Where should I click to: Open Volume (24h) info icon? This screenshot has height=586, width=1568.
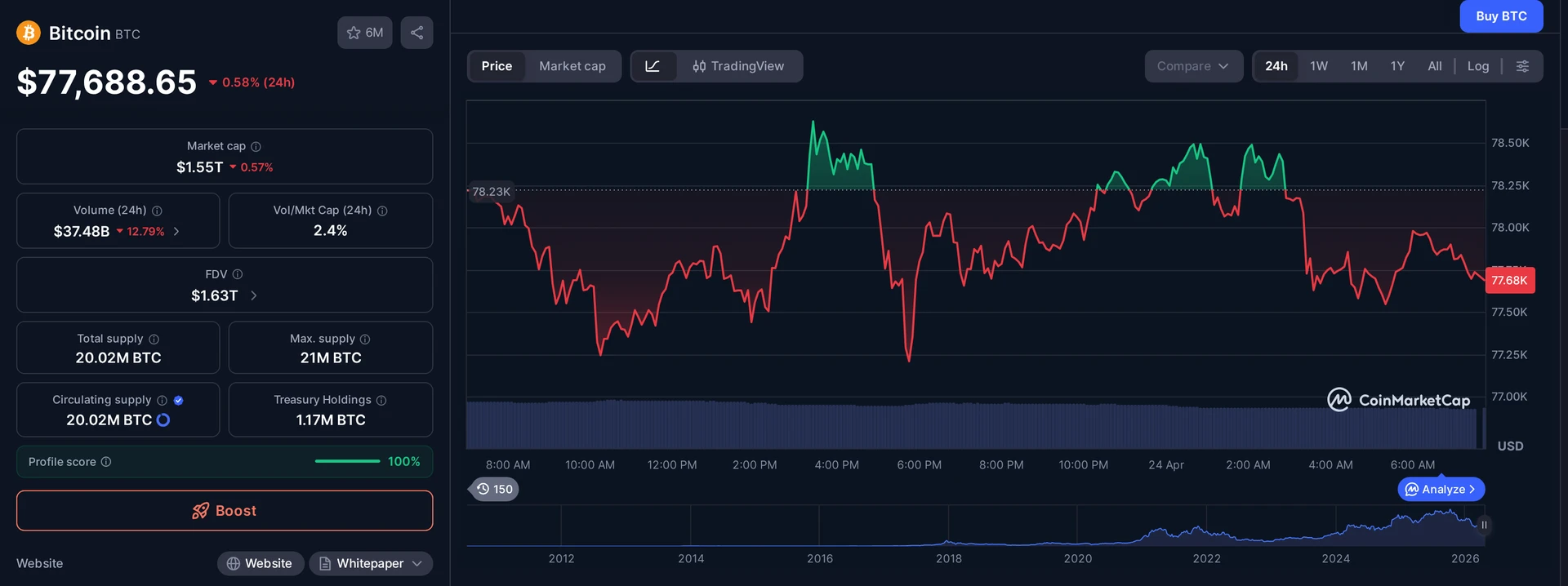click(157, 211)
